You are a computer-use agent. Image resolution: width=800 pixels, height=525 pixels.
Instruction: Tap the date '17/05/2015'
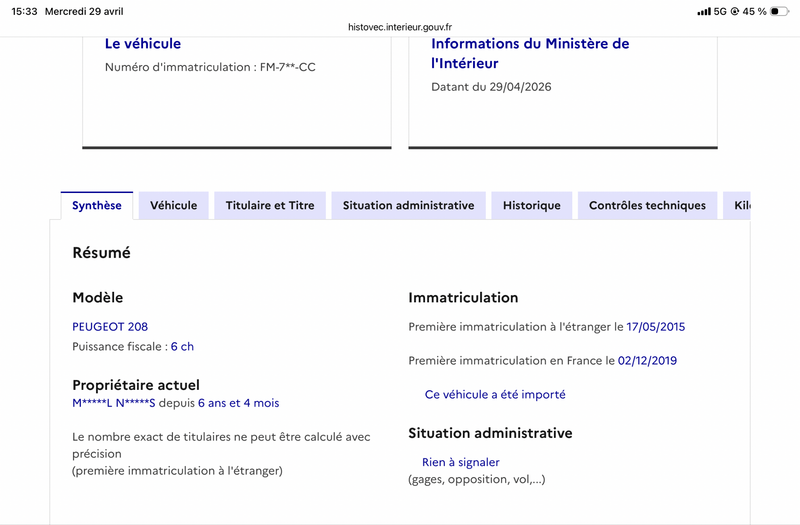click(x=656, y=327)
